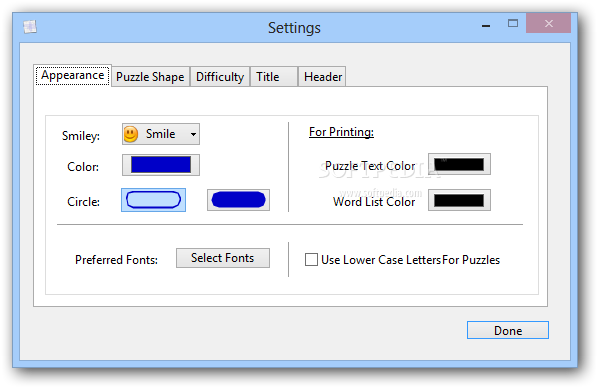
Task: Select the Header tab
Action: point(322,77)
